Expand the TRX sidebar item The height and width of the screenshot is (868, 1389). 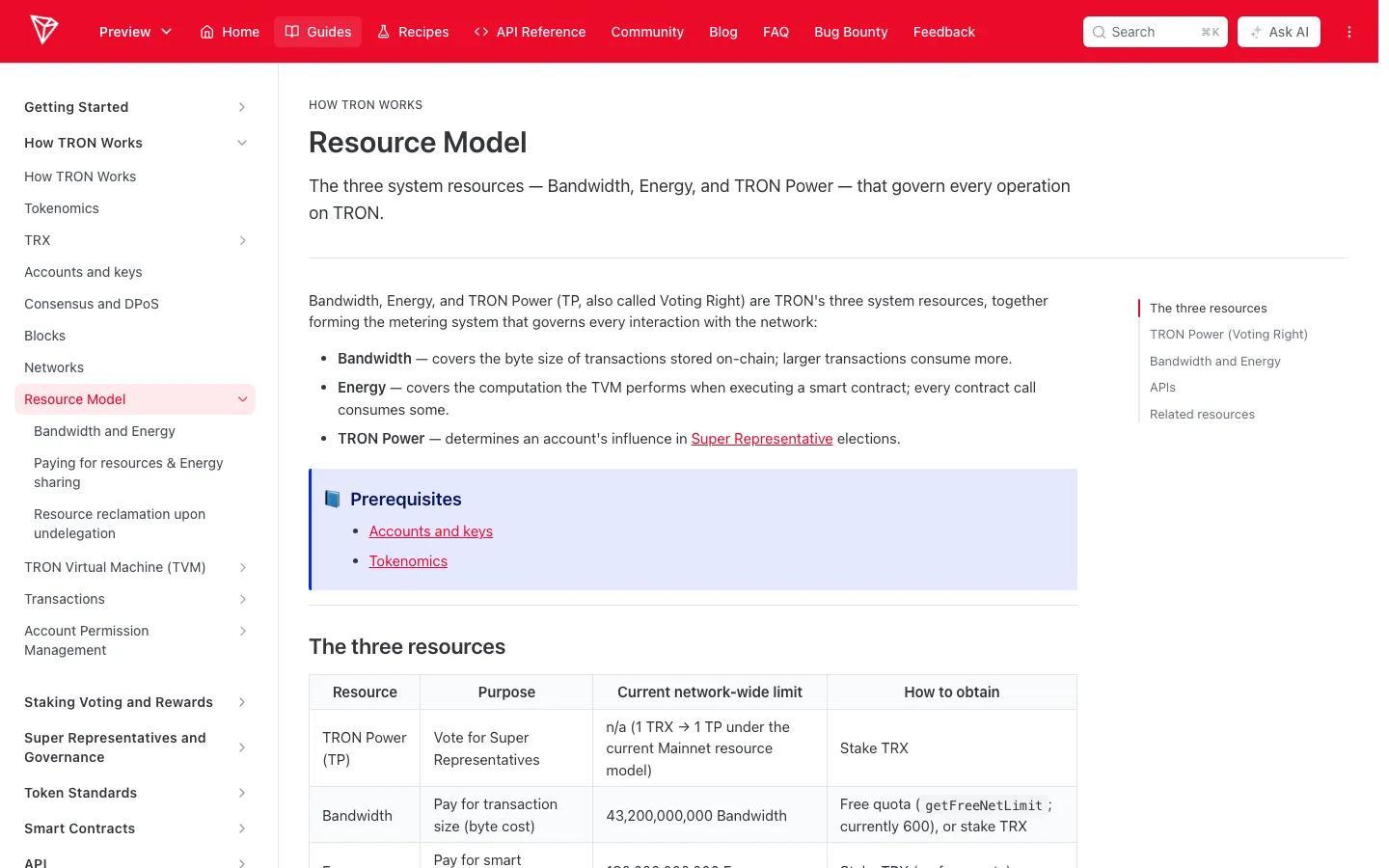[242, 240]
